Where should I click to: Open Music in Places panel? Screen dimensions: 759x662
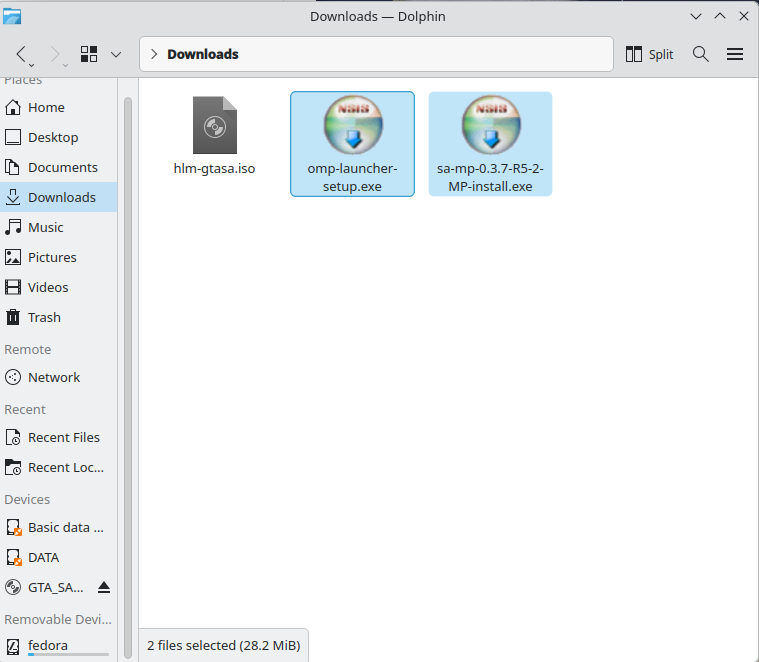pos(59,227)
